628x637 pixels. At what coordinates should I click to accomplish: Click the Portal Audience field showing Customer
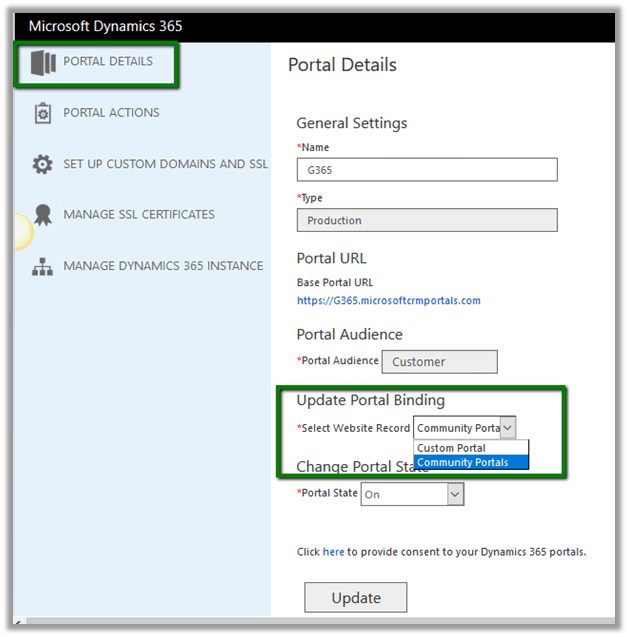[x=440, y=362]
